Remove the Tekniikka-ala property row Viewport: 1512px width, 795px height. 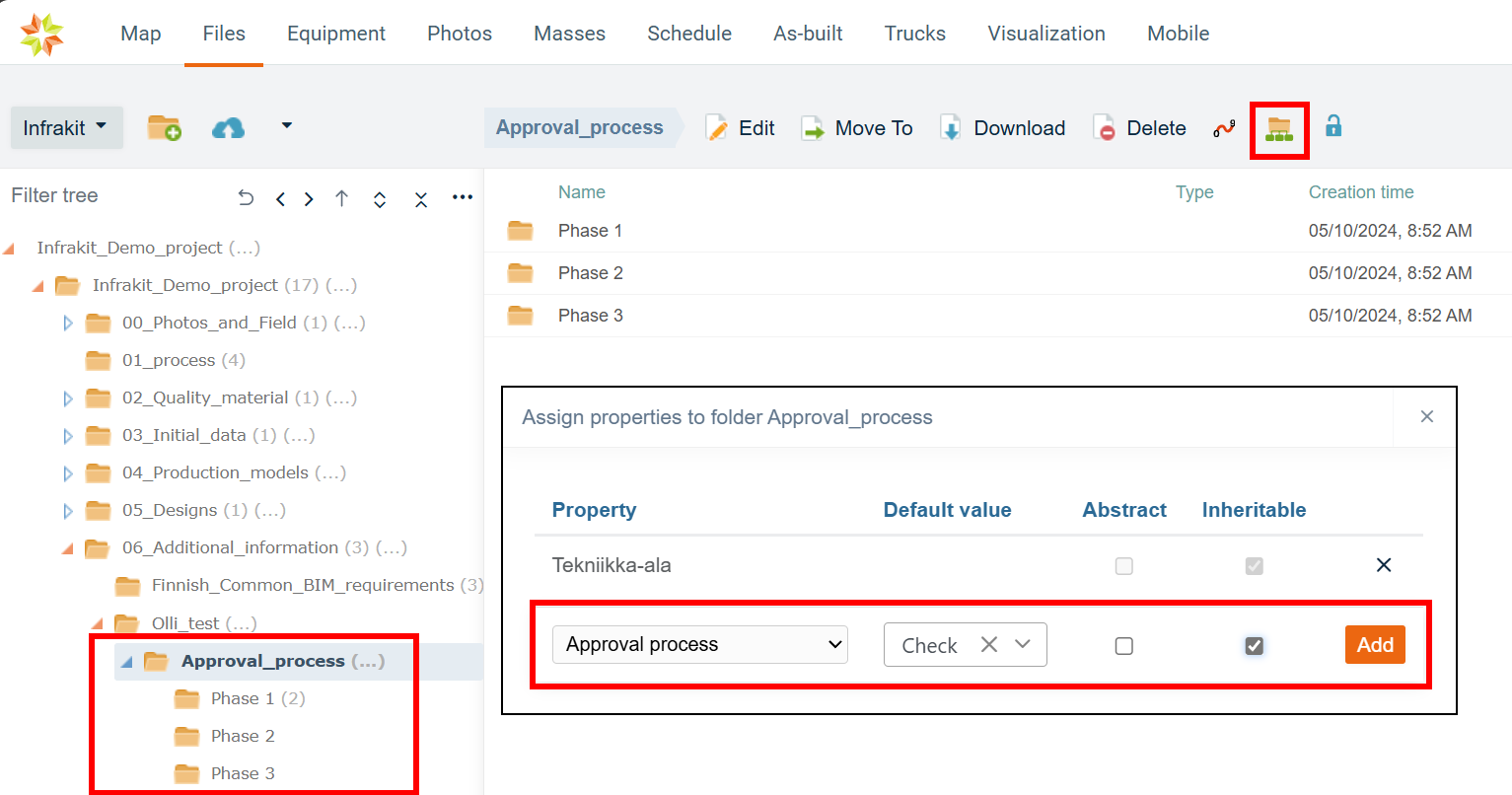[x=1384, y=565]
